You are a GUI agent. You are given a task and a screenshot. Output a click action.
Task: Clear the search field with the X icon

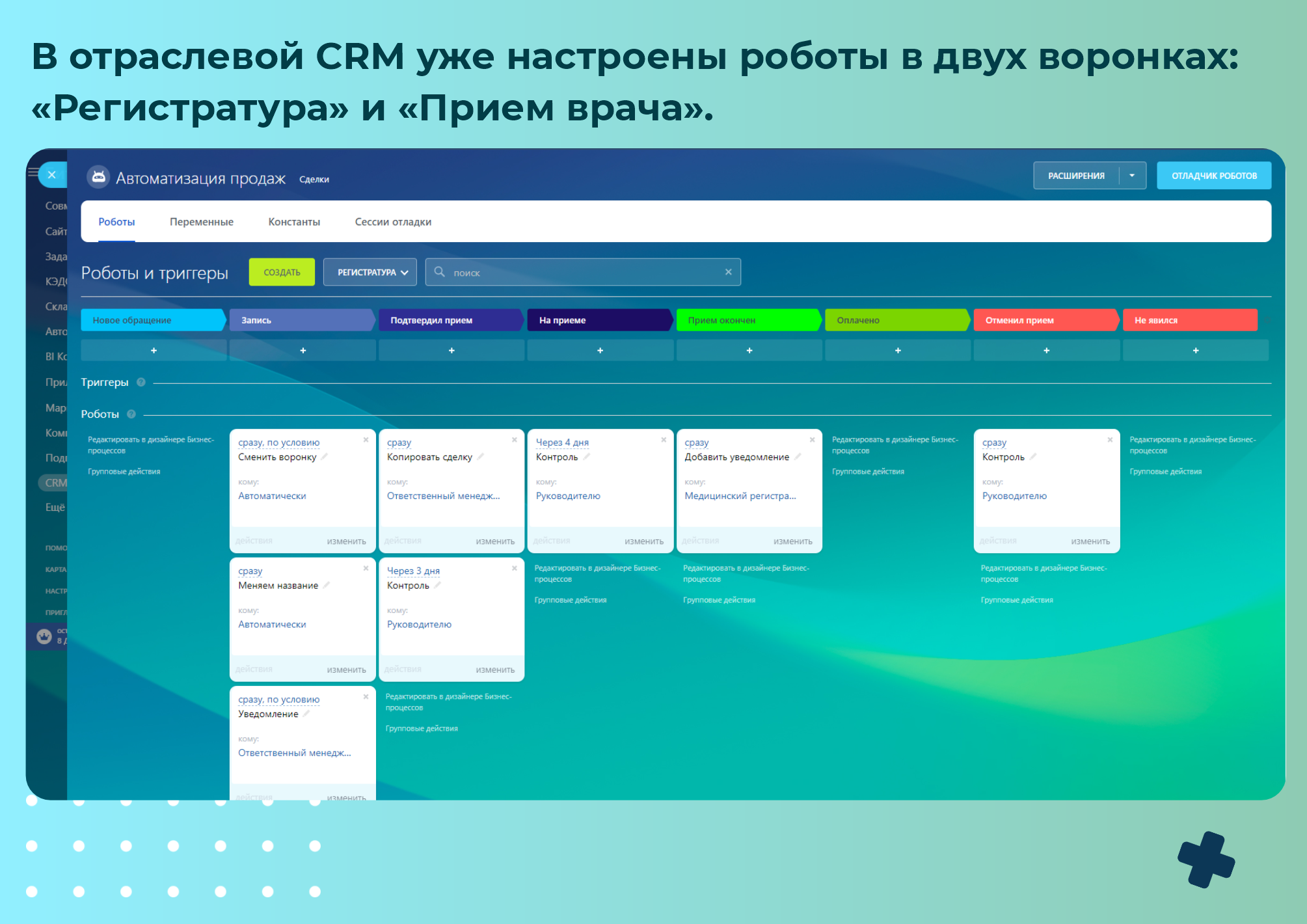click(728, 272)
